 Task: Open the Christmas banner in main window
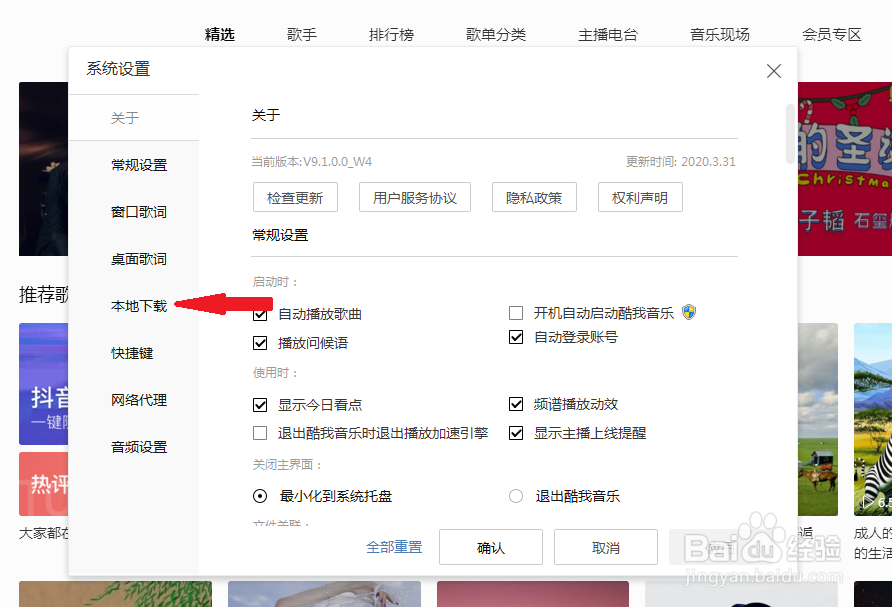[845, 169]
